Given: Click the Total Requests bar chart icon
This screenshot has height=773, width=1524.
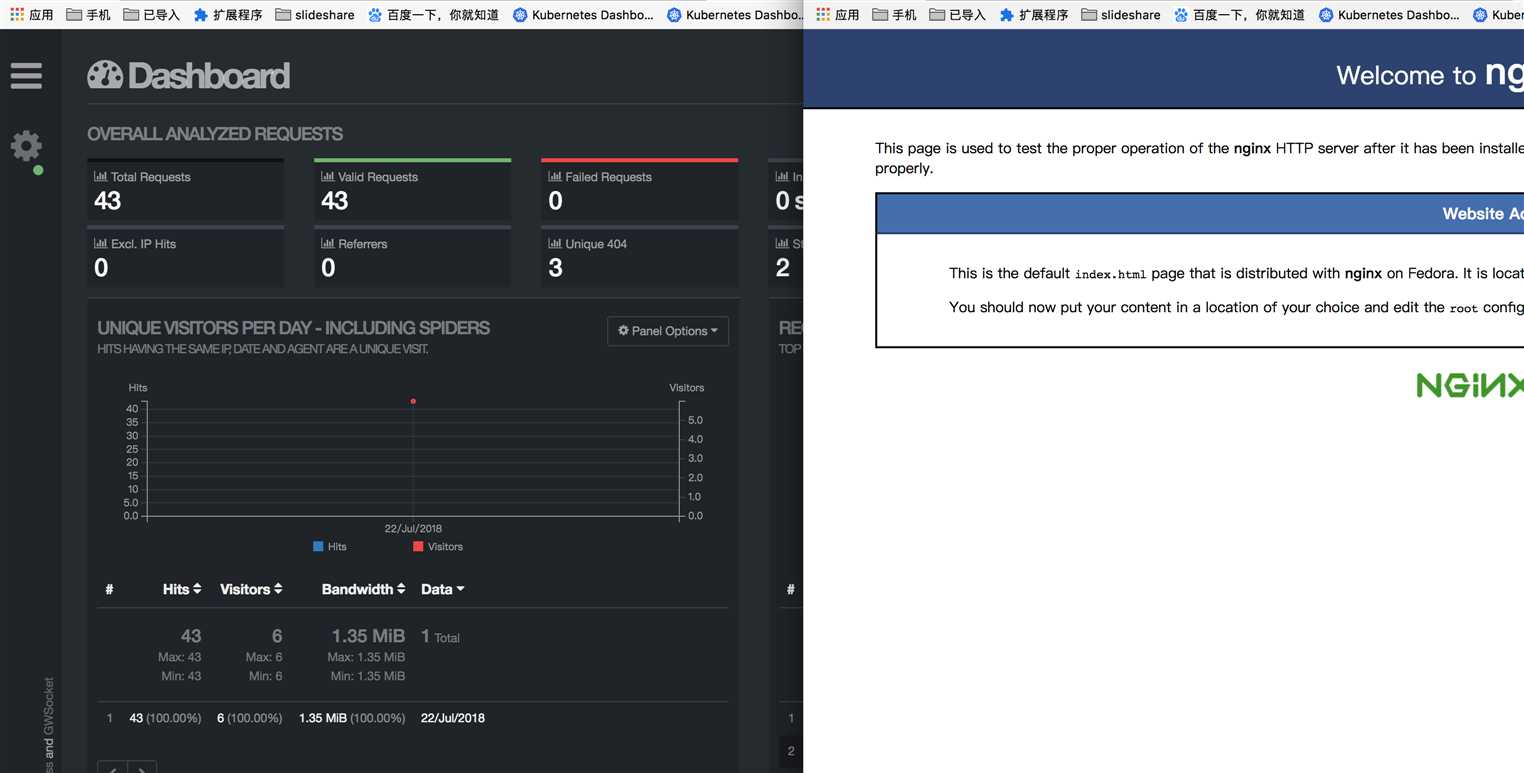Looking at the screenshot, I should pos(100,176).
